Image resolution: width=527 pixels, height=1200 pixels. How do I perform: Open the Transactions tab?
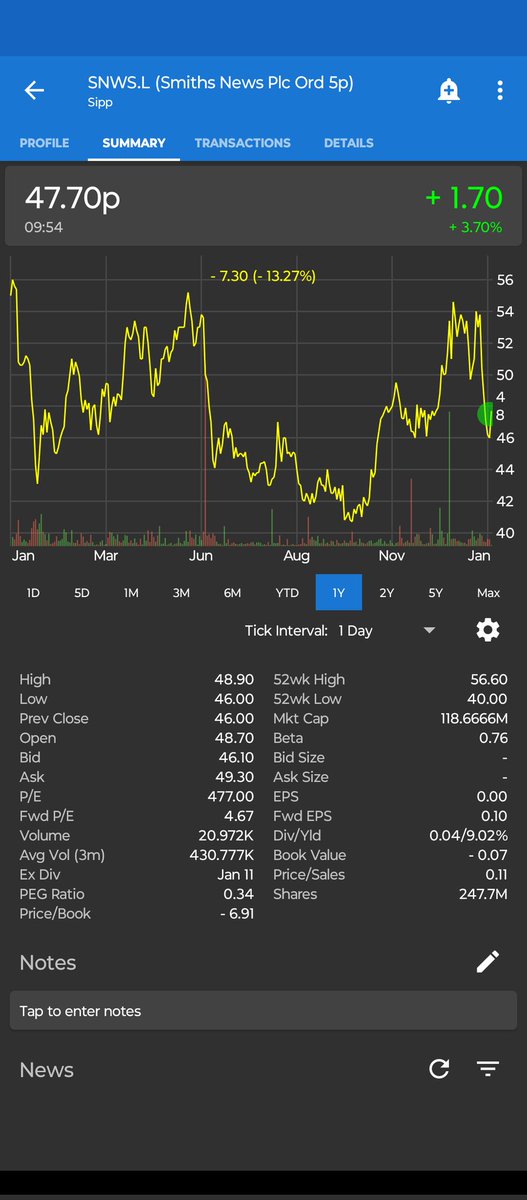tap(242, 143)
